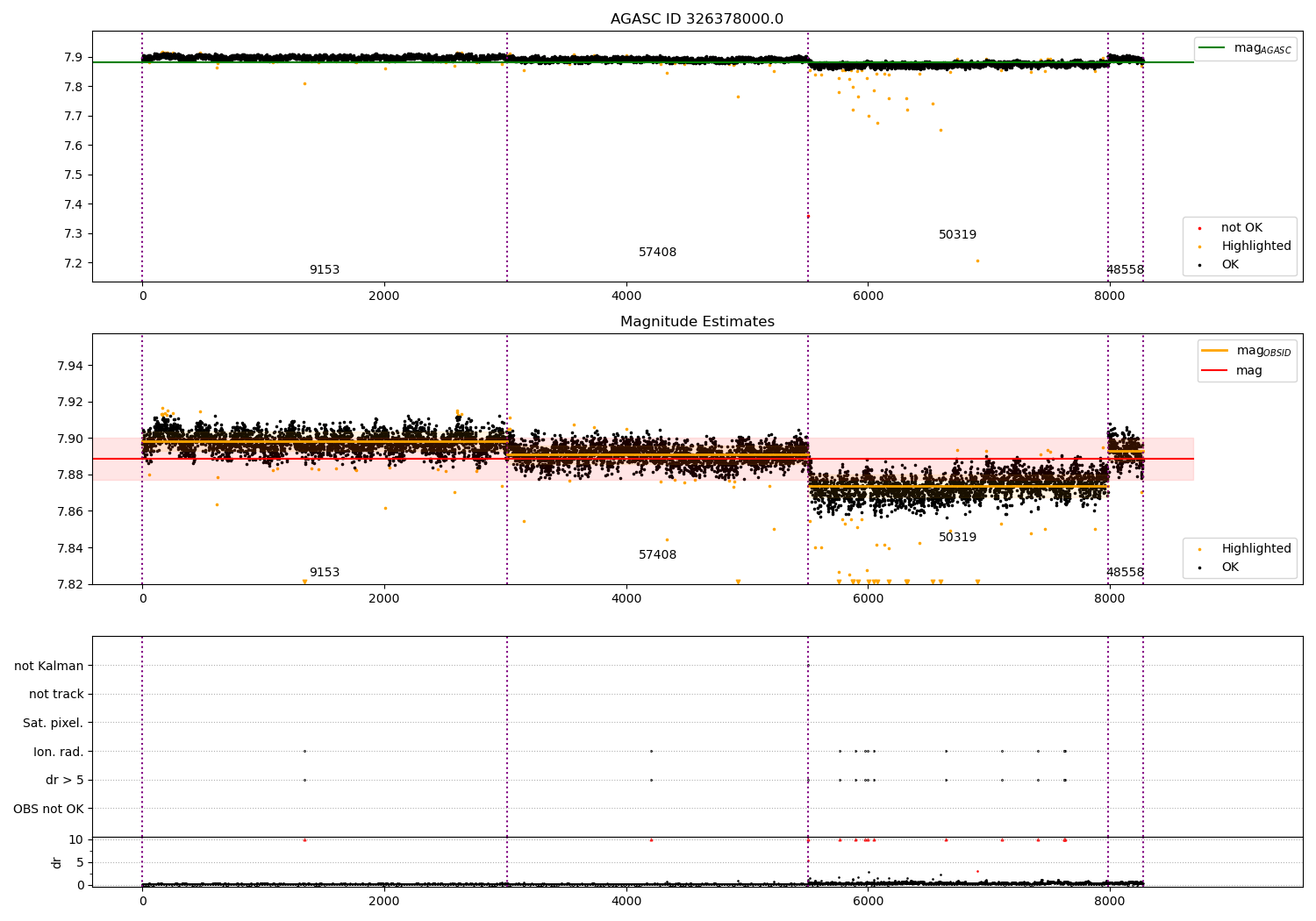The height and width of the screenshot is (921, 1316).
Task: Select 'Highlighted' in the middle plot legend
Action: (1255, 549)
